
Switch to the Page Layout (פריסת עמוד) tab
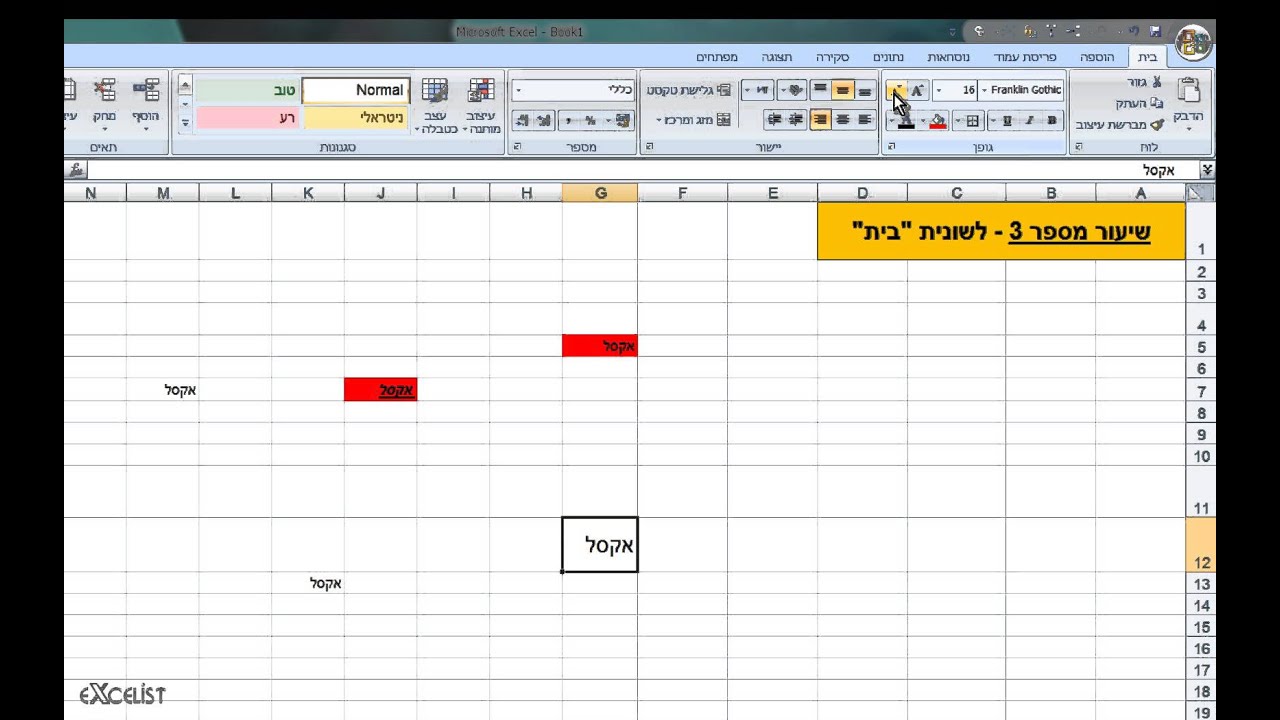(1025, 57)
